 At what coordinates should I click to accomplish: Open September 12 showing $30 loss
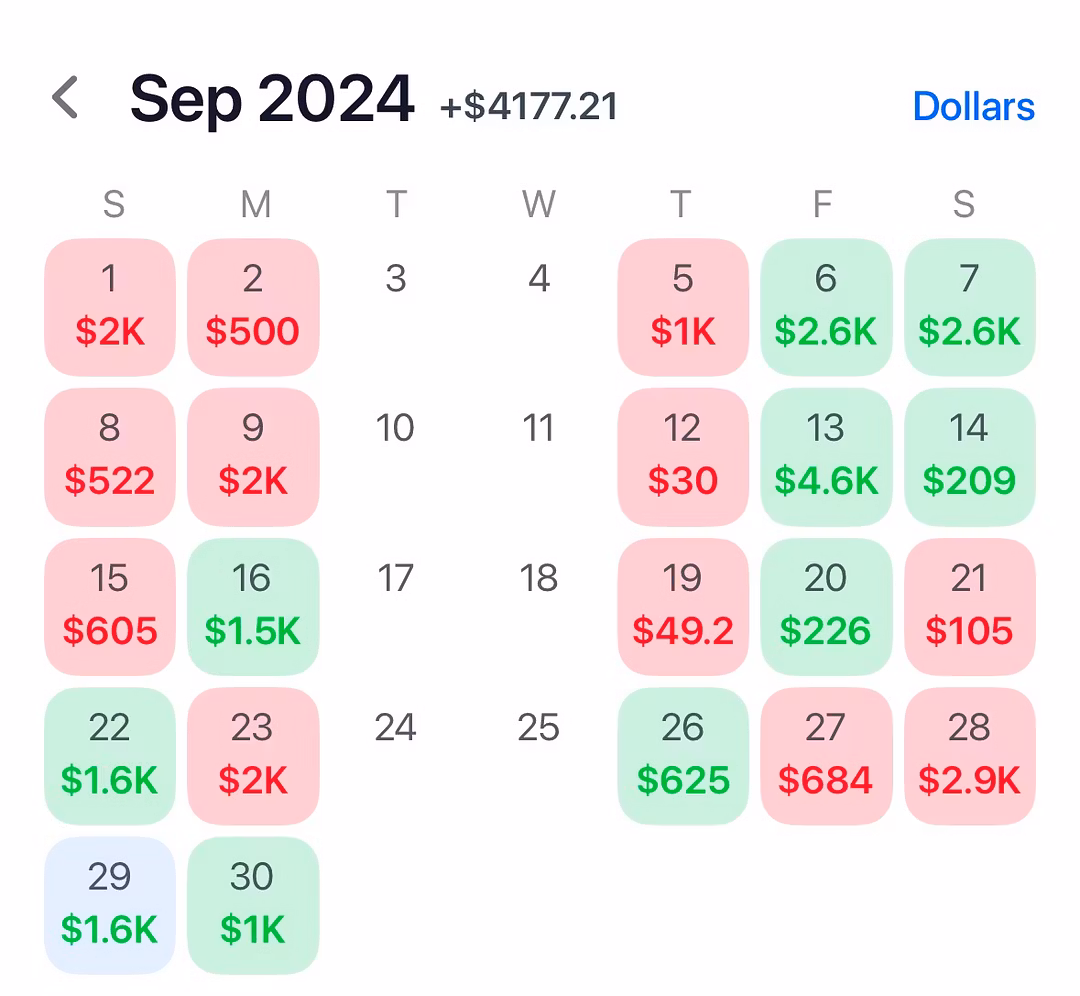click(683, 456)
